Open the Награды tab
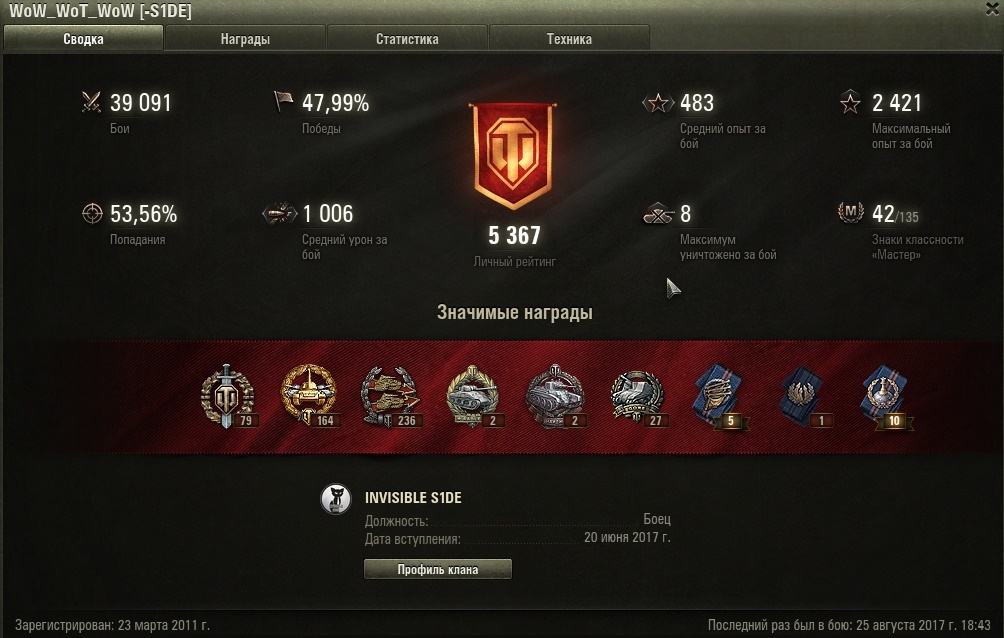The width and height of the screenshot is (1004, 638). tap(245, 38)
